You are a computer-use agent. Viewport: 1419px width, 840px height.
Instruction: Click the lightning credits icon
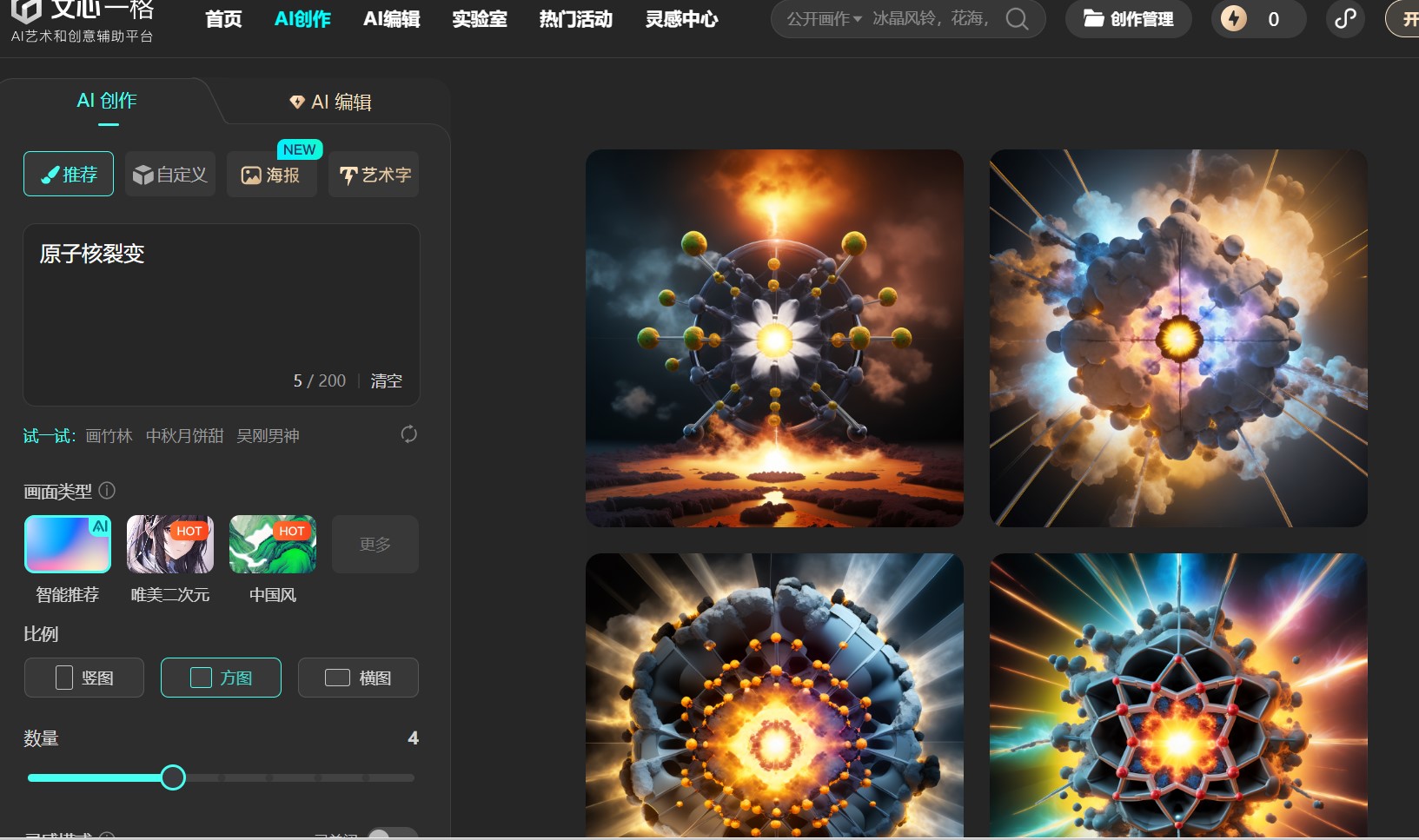(1234, 18)
